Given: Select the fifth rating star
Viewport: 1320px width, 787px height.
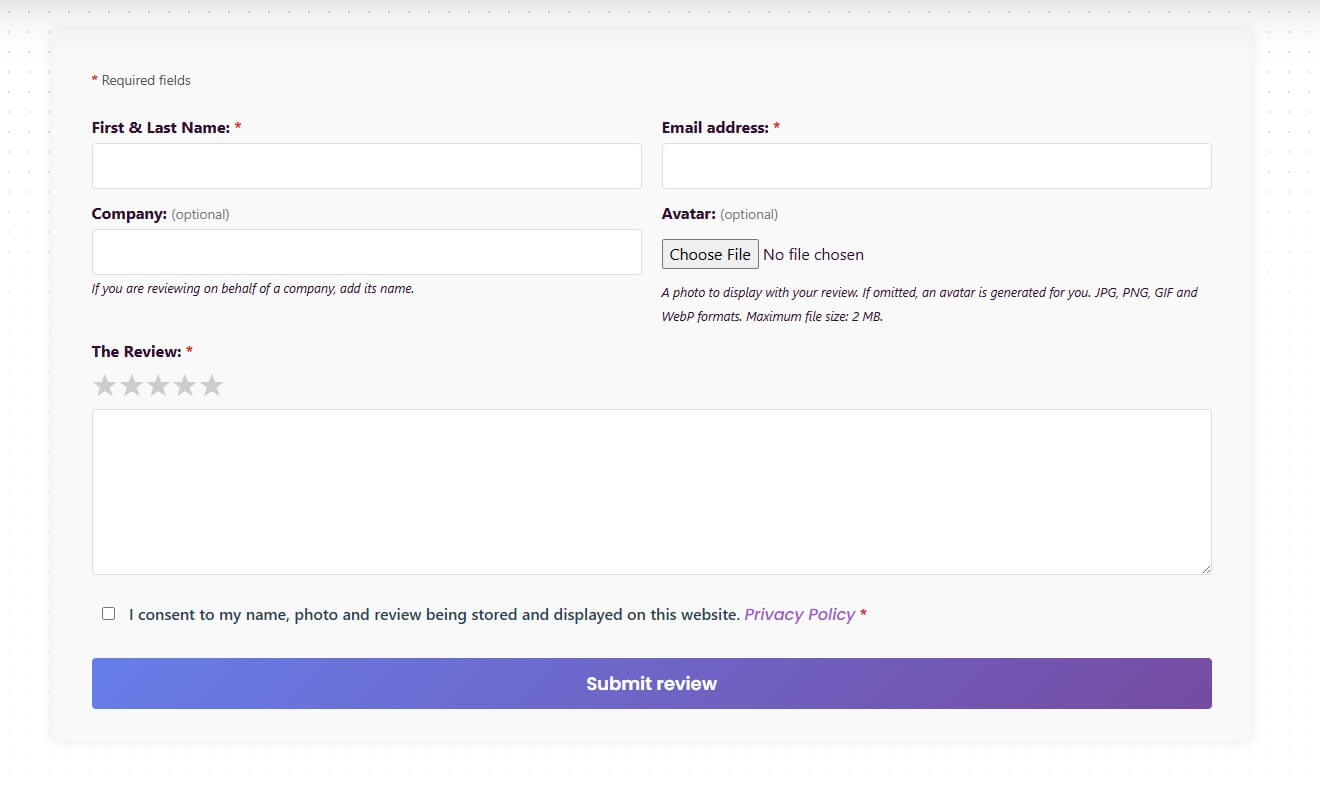Looking at the screenshot, I should [x=211, y=386].
